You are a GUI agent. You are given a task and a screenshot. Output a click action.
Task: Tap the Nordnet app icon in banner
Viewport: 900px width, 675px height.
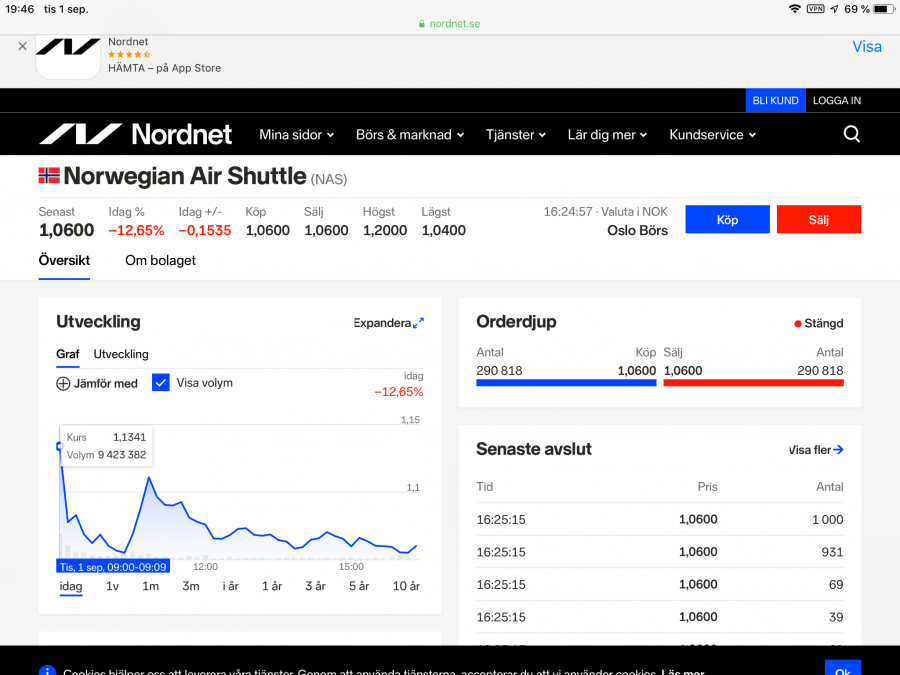point(68,55)
